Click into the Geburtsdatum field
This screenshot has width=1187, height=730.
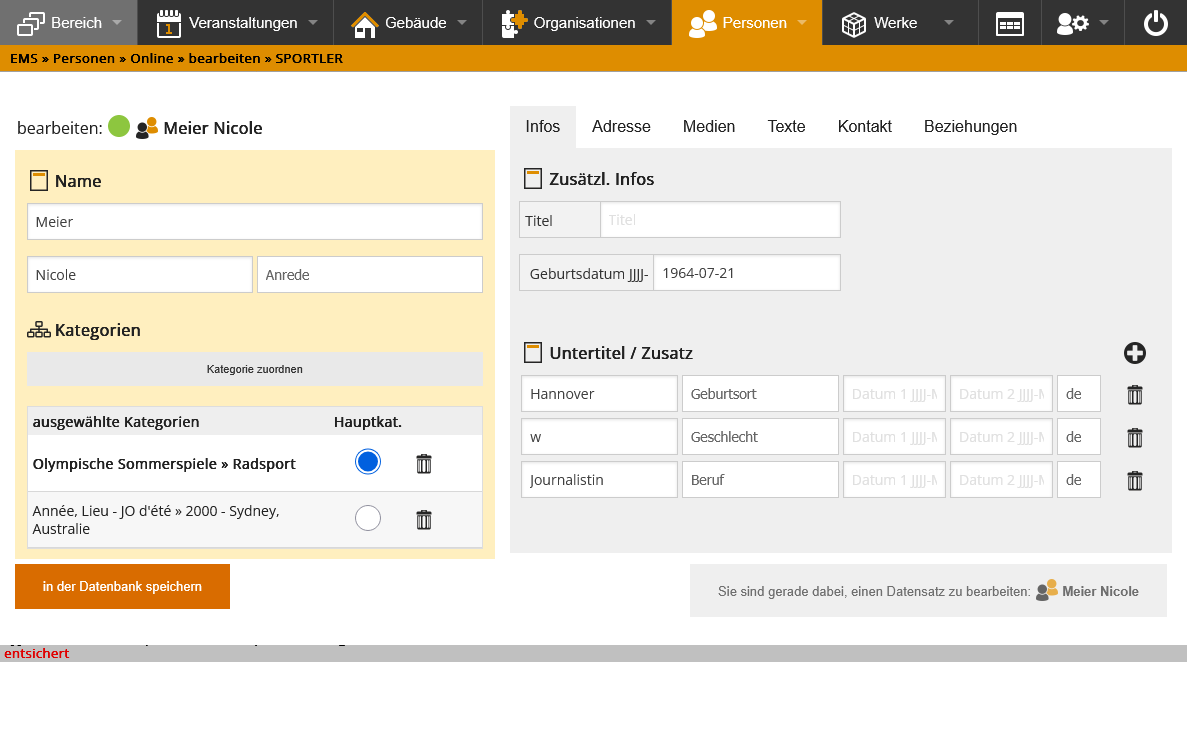[x=746, y=273]
